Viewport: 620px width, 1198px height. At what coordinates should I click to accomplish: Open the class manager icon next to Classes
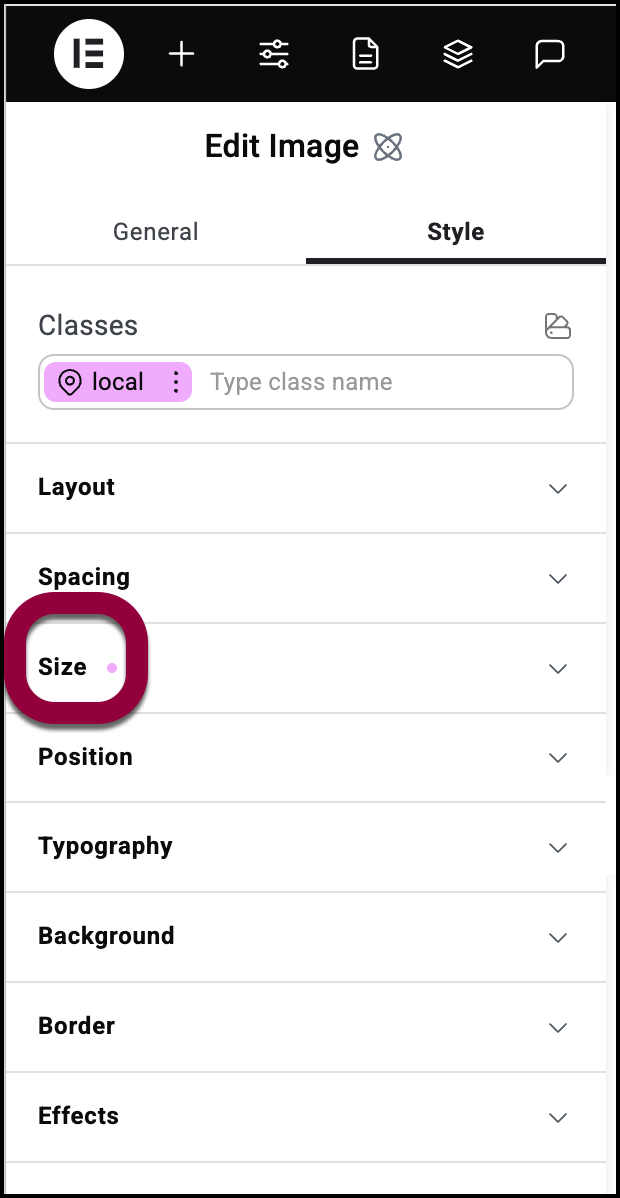(557, 325)
